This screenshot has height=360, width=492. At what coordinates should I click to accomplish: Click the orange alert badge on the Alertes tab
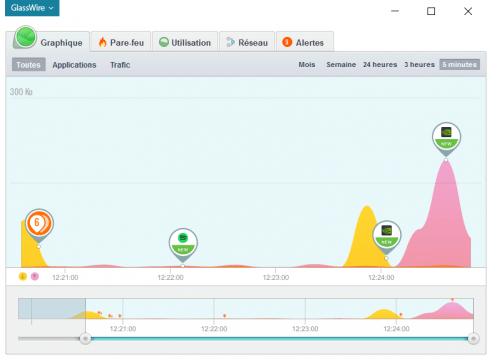(287, 42)
